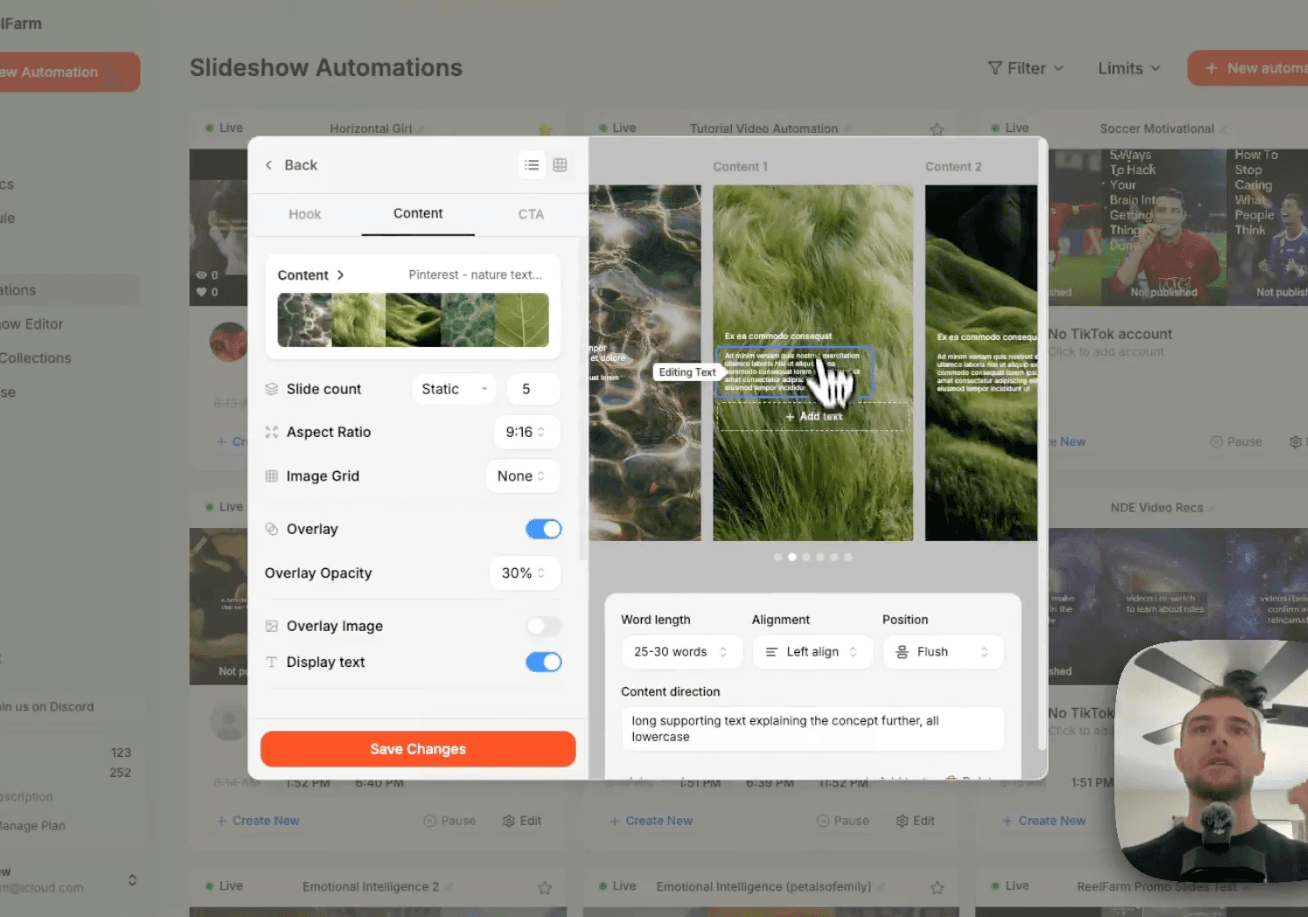Image resolution: width=1308 pixels, height=917 pixels.
Task: Click Create New in second-column bottom row
Action: click(x=651, y=821)
